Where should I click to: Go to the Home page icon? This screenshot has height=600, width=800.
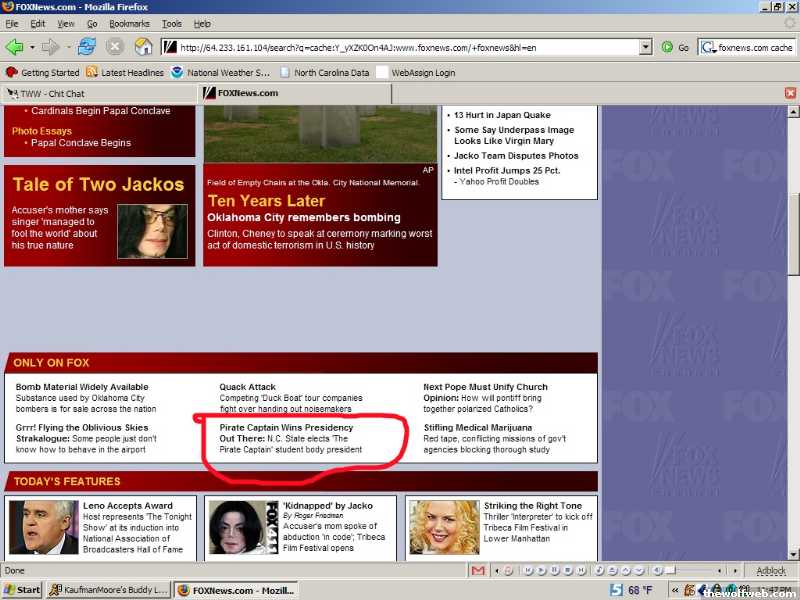click(143, 47)
